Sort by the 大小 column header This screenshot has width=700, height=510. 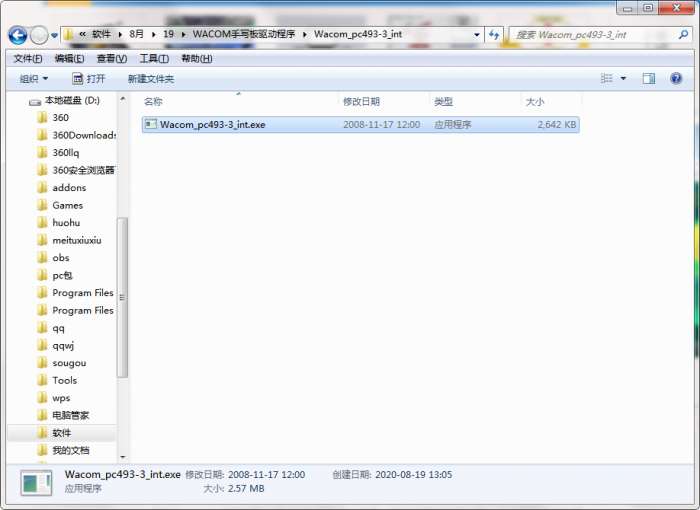[535, 102]
